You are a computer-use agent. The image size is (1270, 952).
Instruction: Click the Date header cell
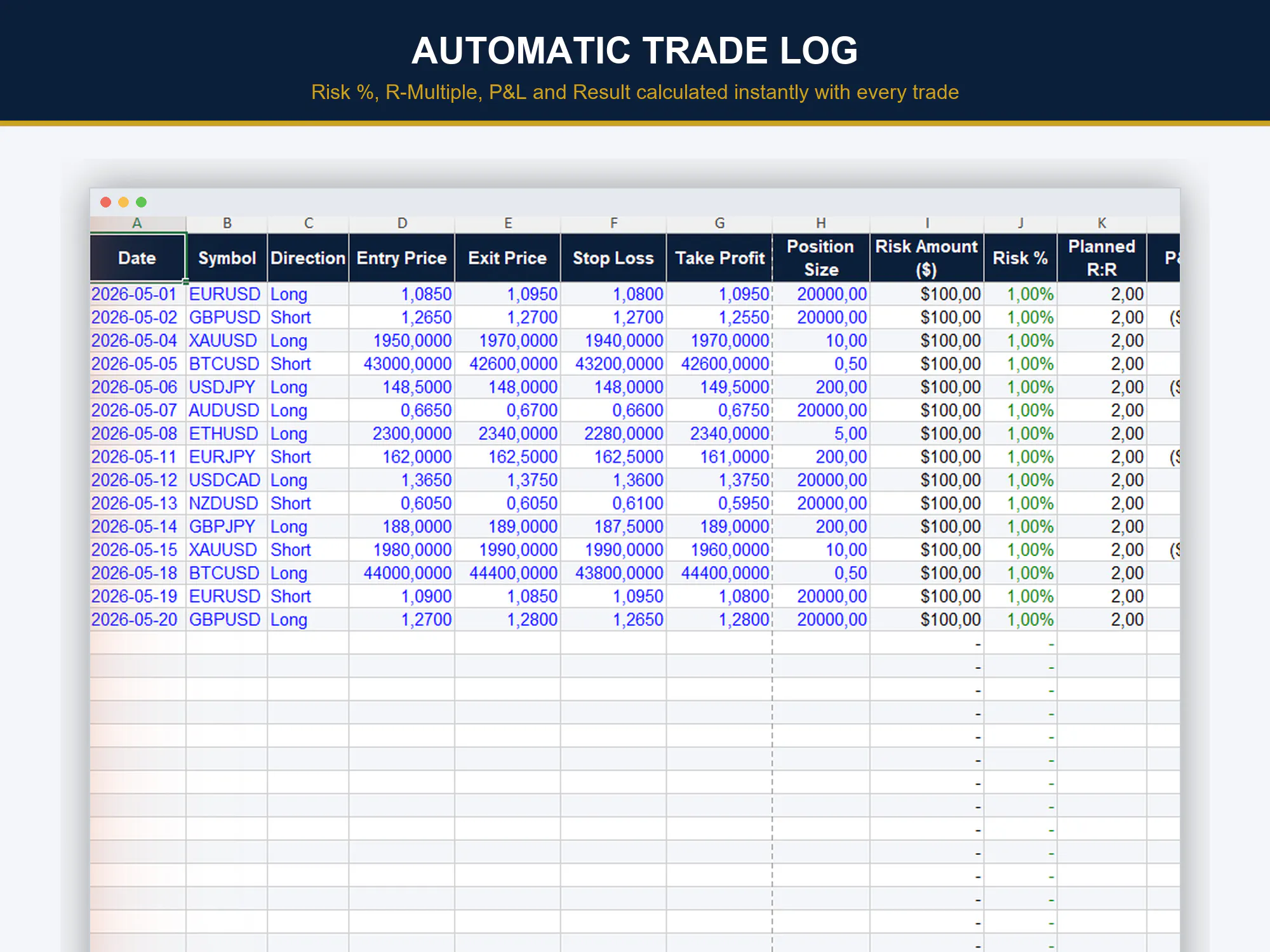[x=137, y=258]
